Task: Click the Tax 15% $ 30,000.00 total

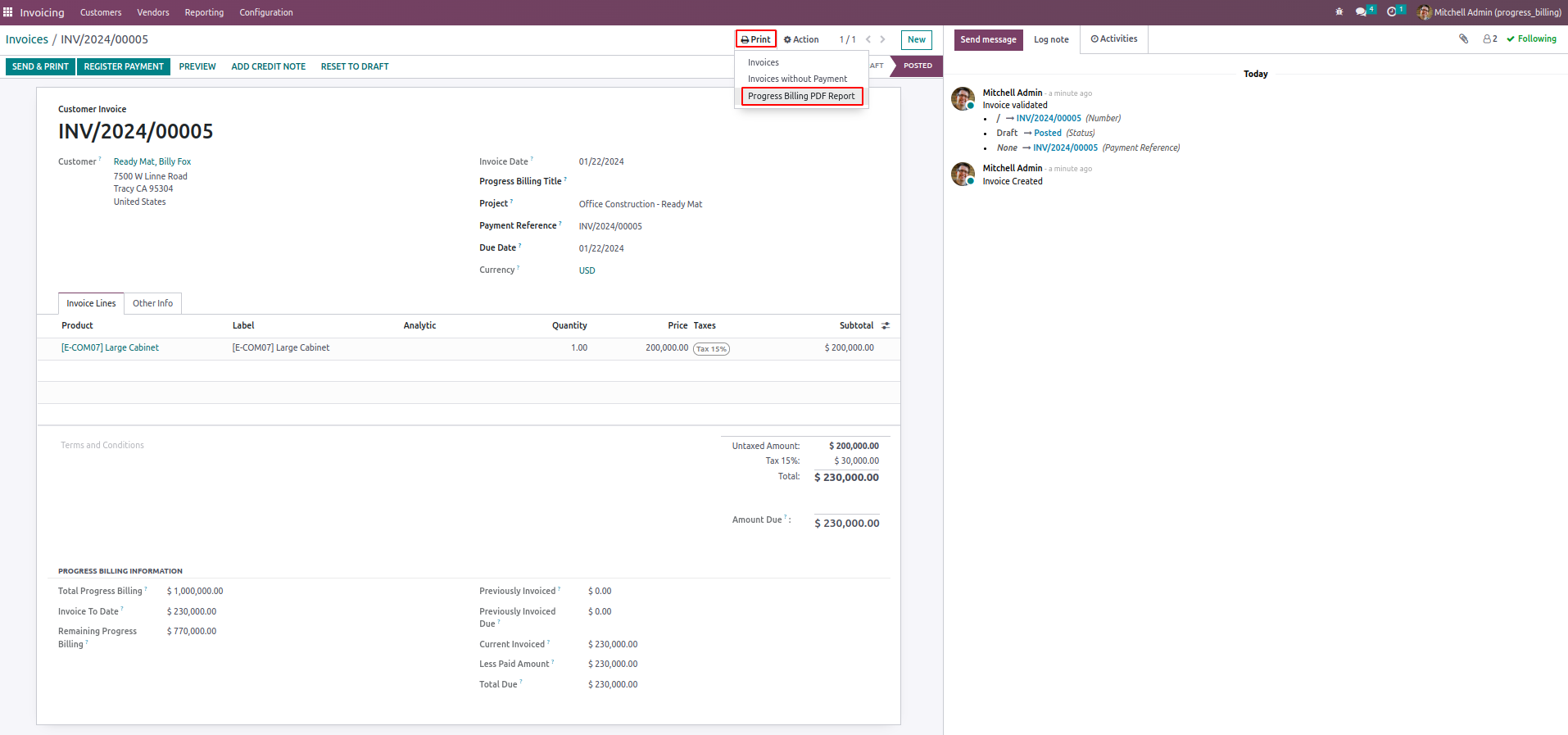Action: [857, 461]
